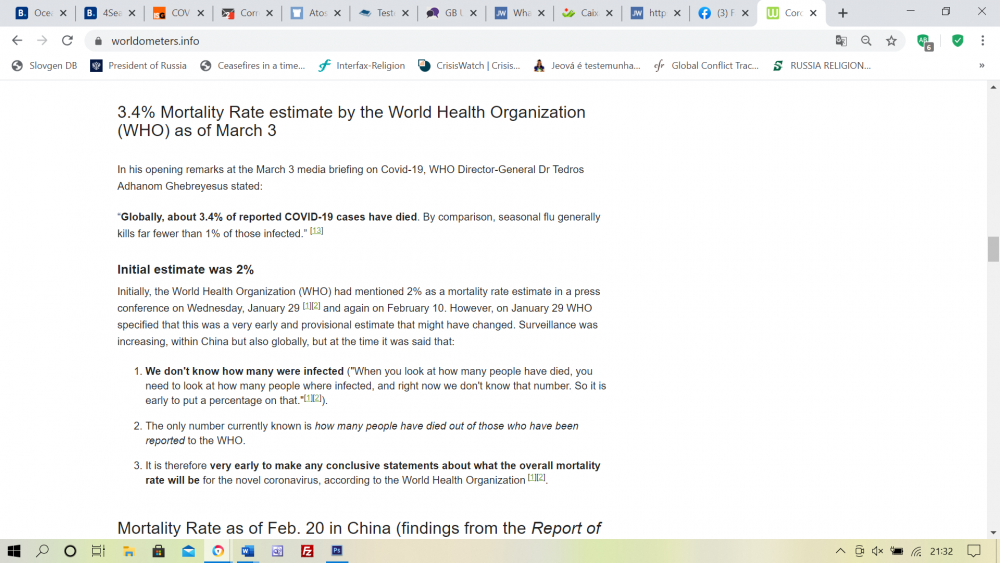Screen dimensions: 1000x563
Task: Open the green shield extension
Action: [957, 41]
